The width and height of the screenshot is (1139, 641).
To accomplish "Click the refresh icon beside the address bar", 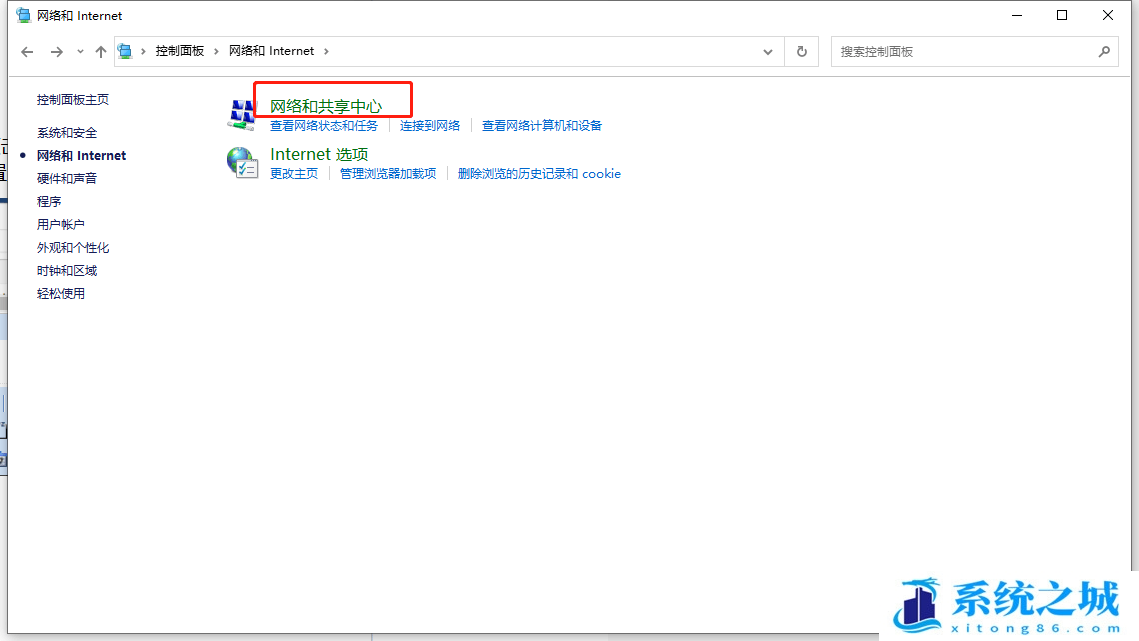I will click(x=801, y=50).
